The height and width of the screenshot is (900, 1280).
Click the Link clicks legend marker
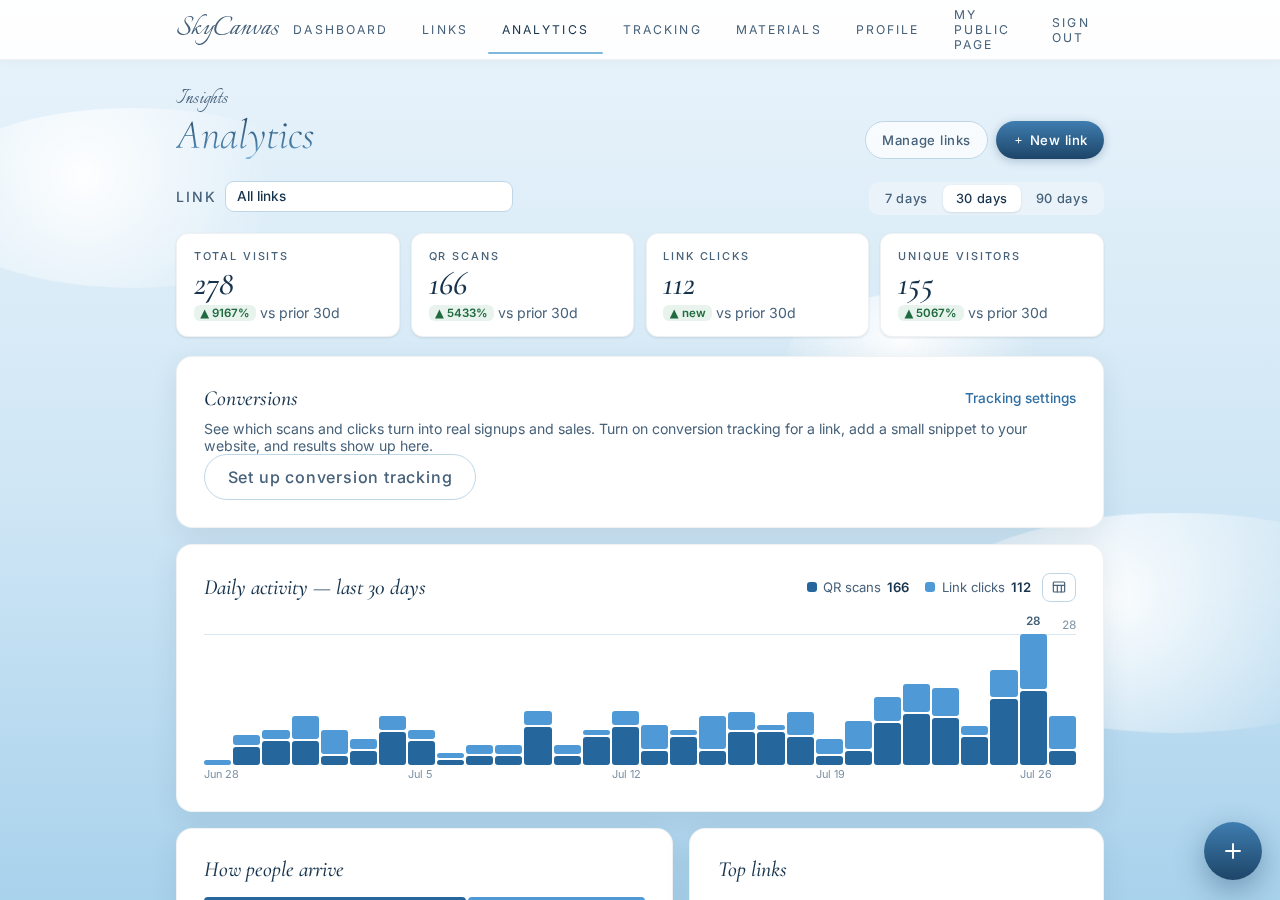click(x=930, y=587)
